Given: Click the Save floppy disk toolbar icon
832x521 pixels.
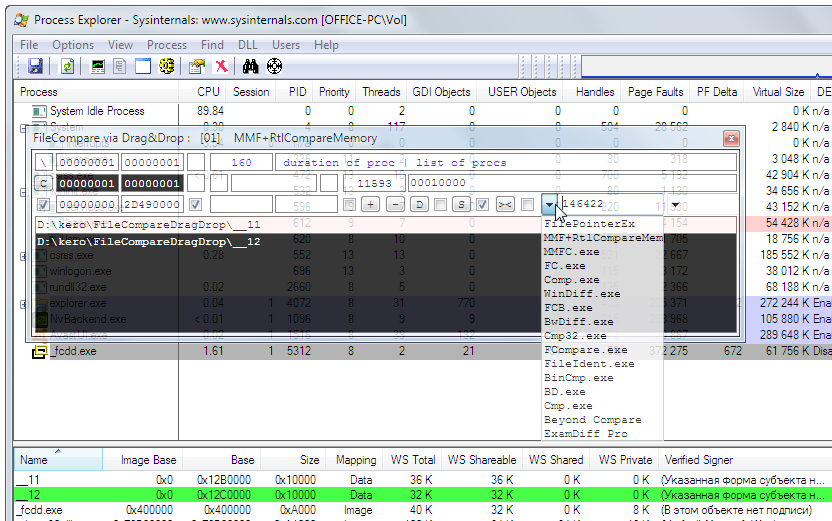Looking at the screenshot, I should pyautogui.click(x=35, y=67).
